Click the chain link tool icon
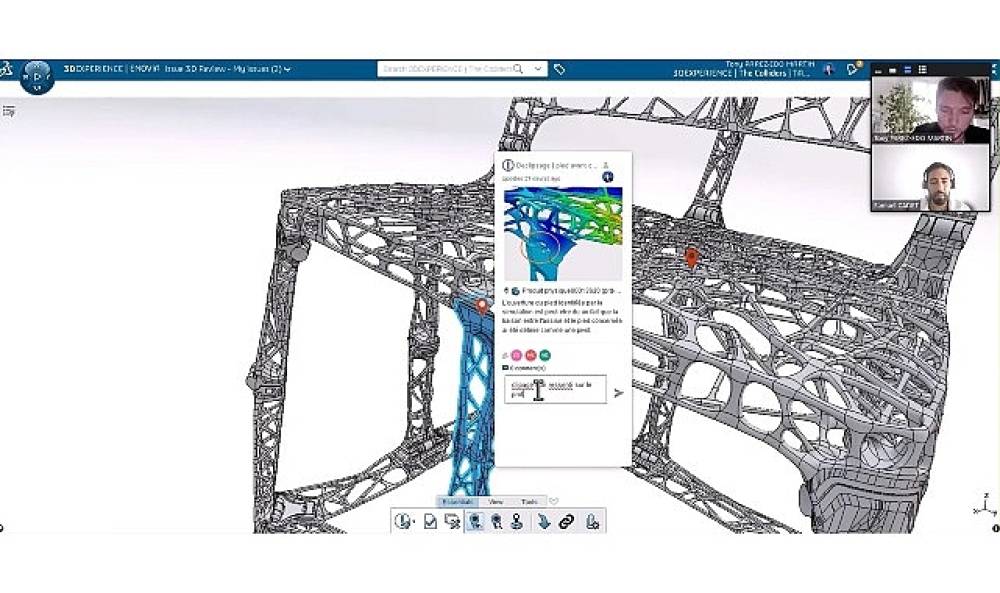The image size is (1000, 593). click(566, 521)
